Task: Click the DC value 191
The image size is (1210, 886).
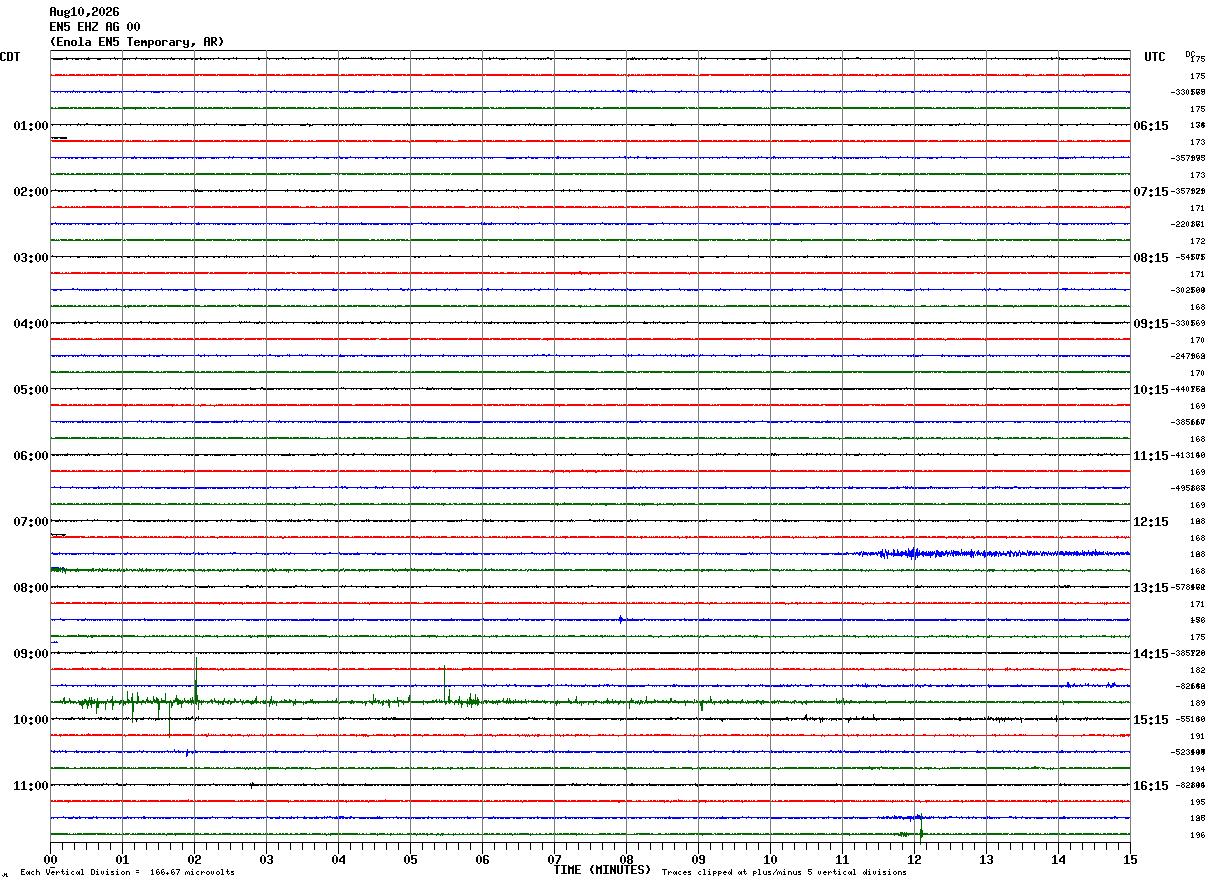Action: 1197,736
